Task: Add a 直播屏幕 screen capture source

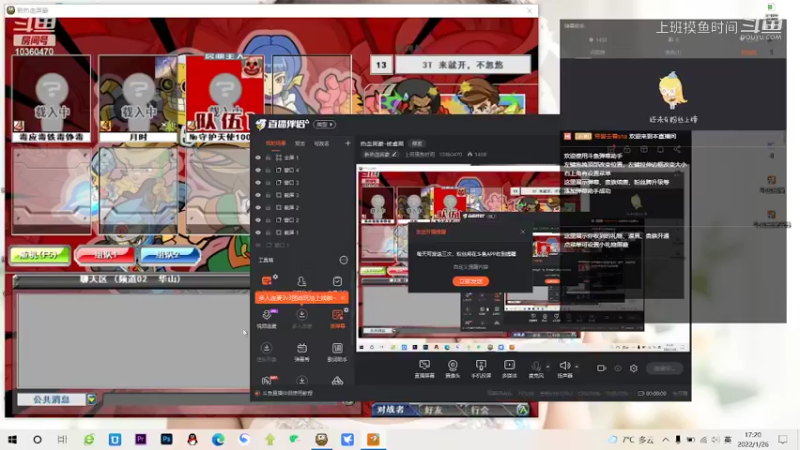Action: coord(424,368)
